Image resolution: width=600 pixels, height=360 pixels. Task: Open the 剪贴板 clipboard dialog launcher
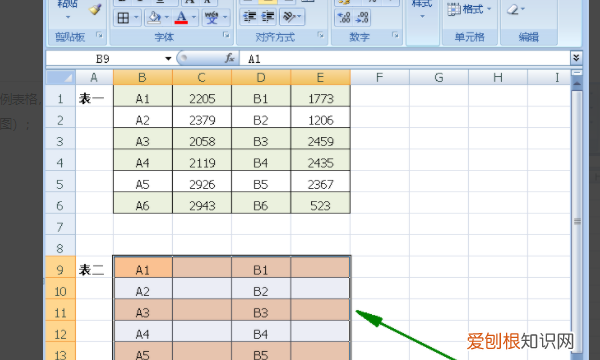(x=99, y=36)
